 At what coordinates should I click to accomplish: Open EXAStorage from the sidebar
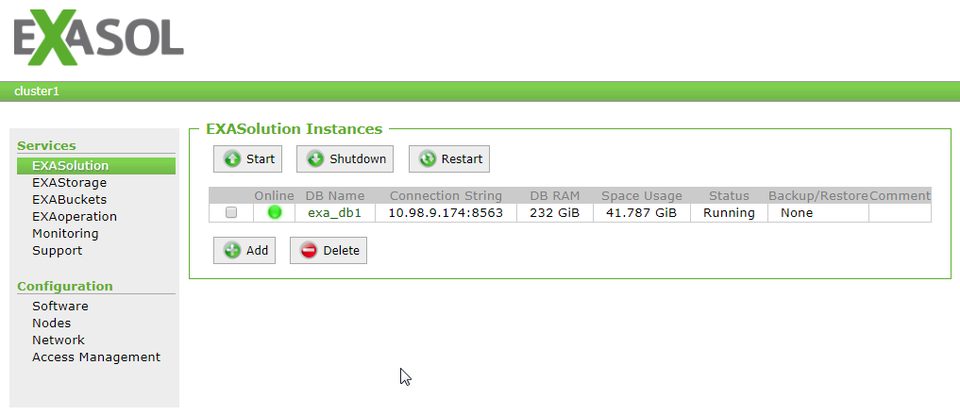pos(69,183)
